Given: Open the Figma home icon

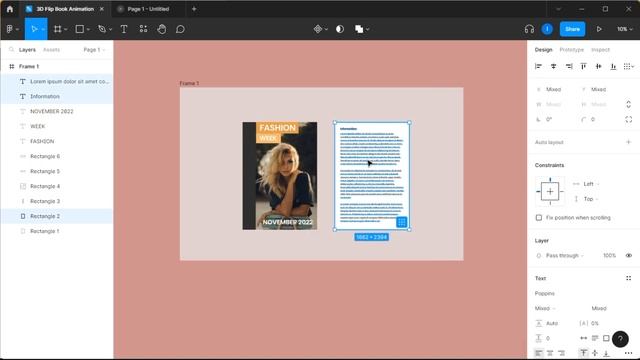Looking at the screenshot, I should click(x=10, y=9).
